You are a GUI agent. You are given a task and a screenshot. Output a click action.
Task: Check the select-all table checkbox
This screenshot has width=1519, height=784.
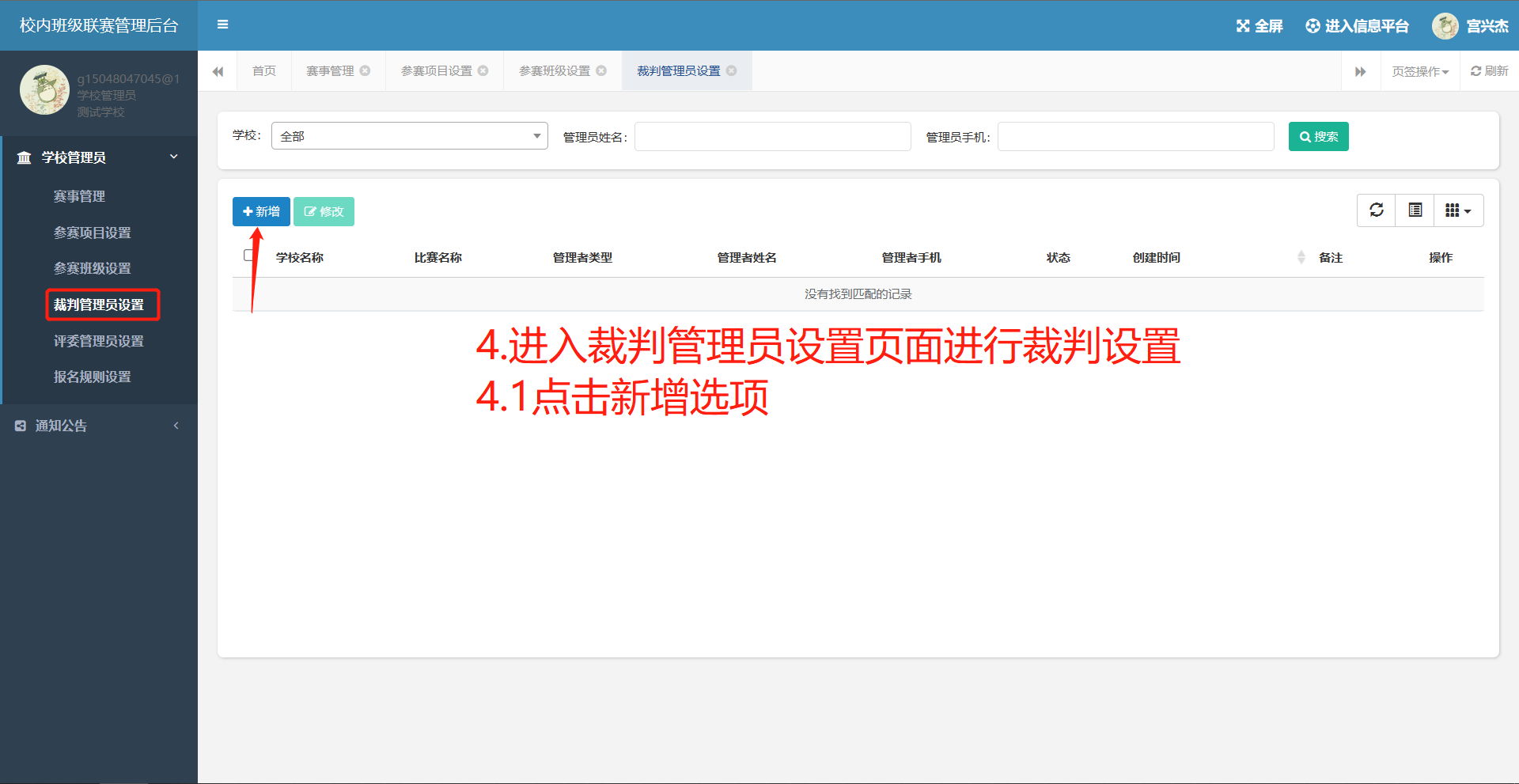tap(248, 256)
